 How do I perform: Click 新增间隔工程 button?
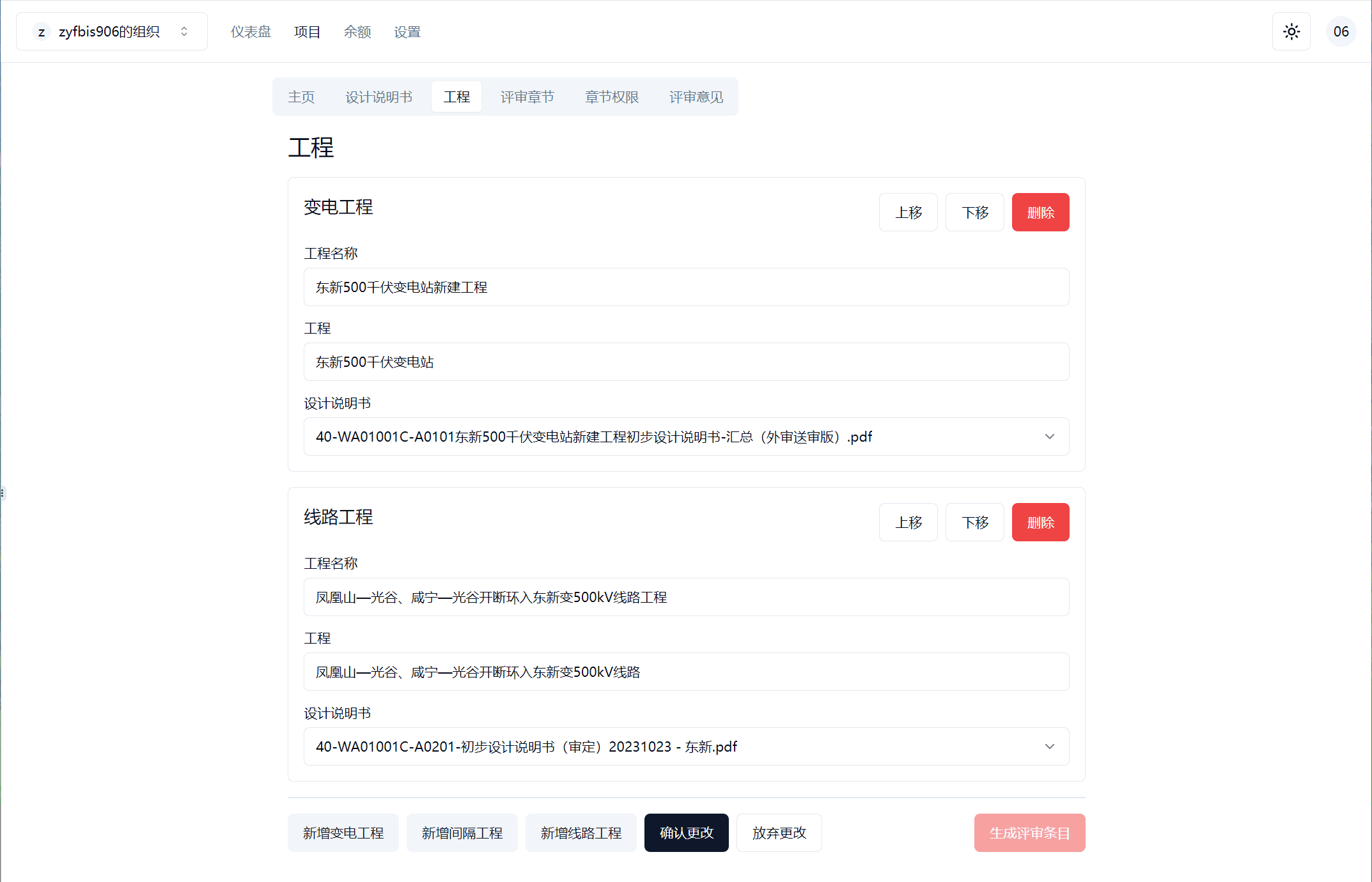(462, 833)
